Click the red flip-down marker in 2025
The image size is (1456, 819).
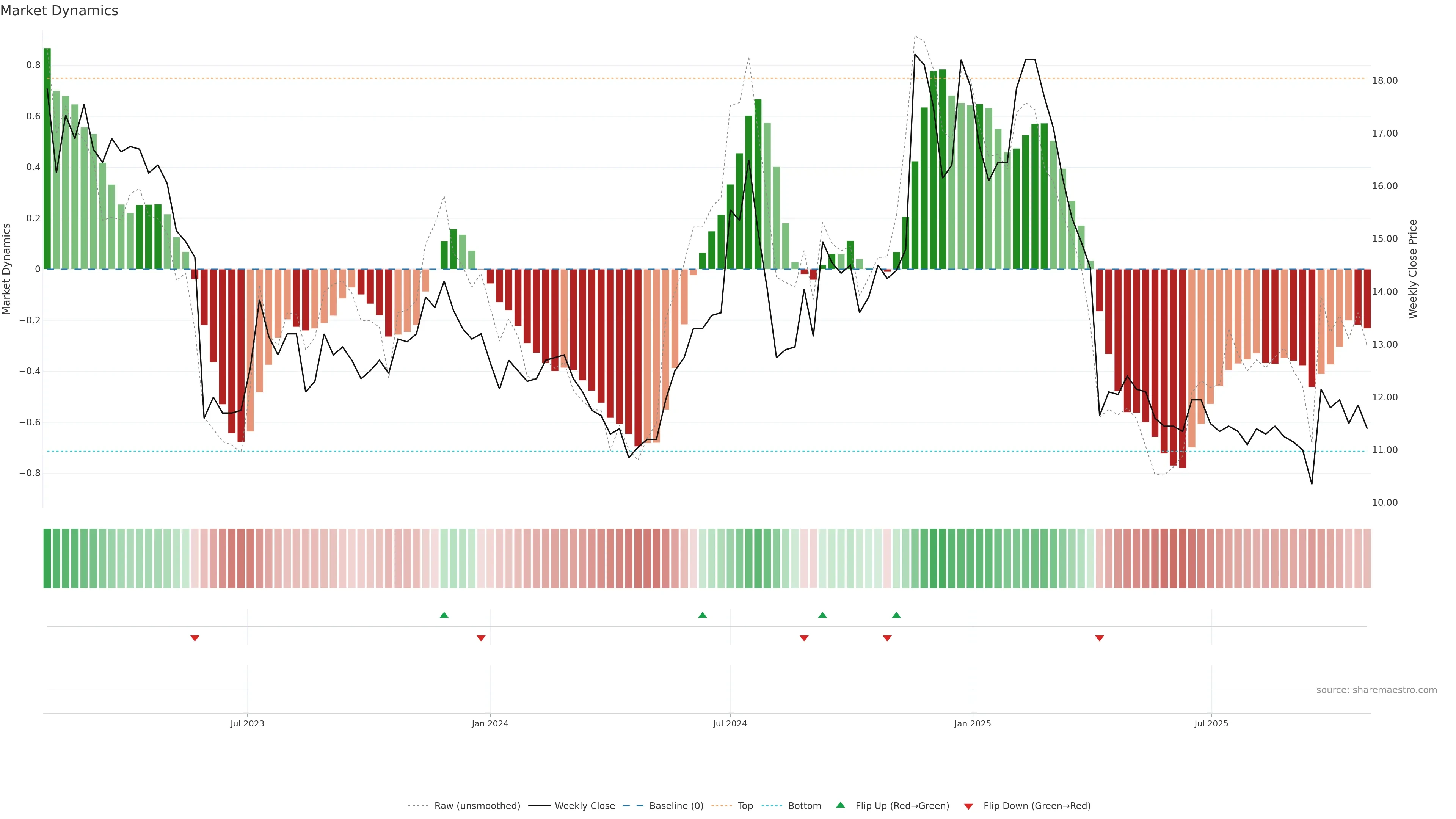click(x=1099, y=638)
